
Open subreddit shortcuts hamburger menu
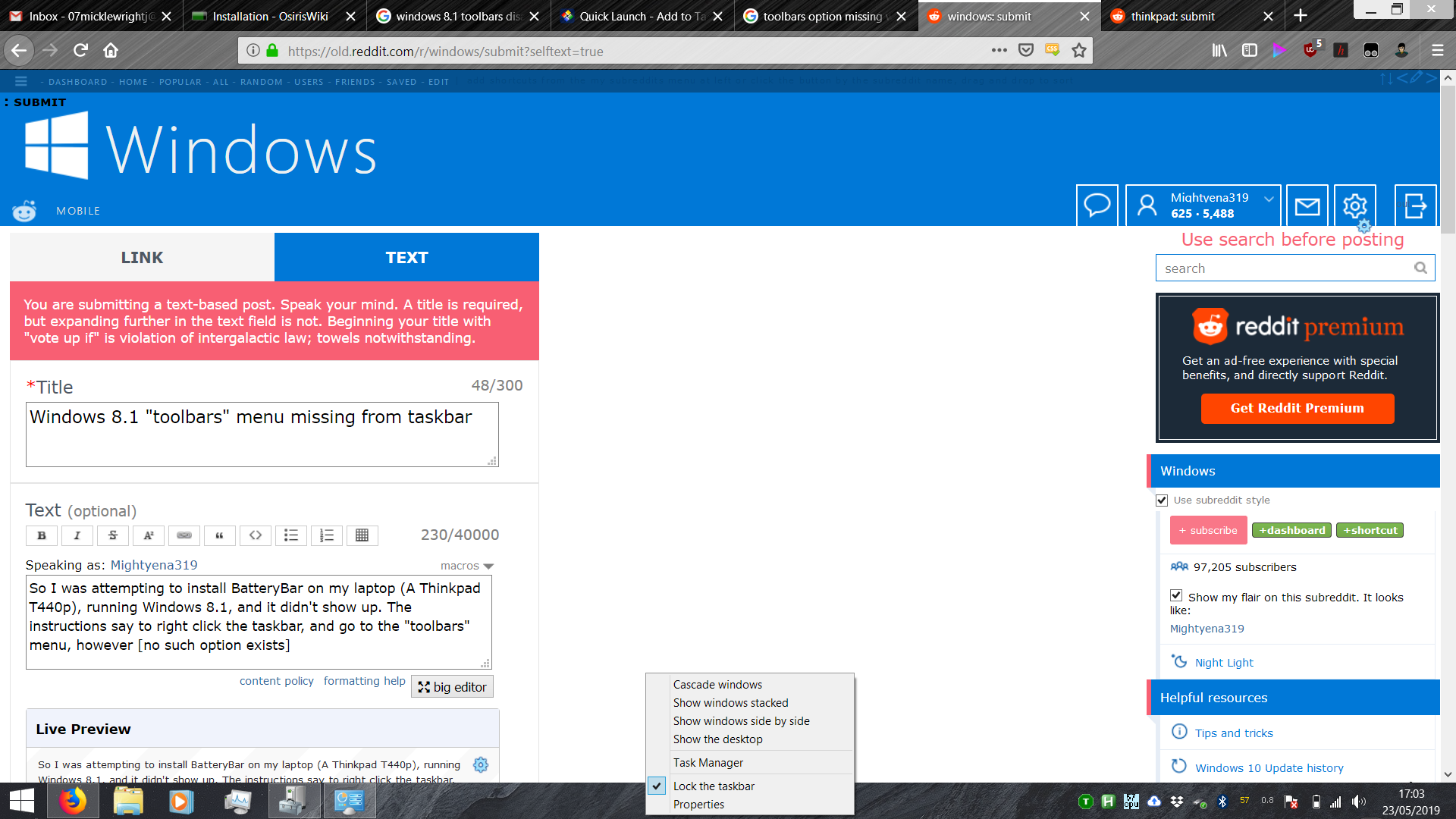(x=21, y=81)
